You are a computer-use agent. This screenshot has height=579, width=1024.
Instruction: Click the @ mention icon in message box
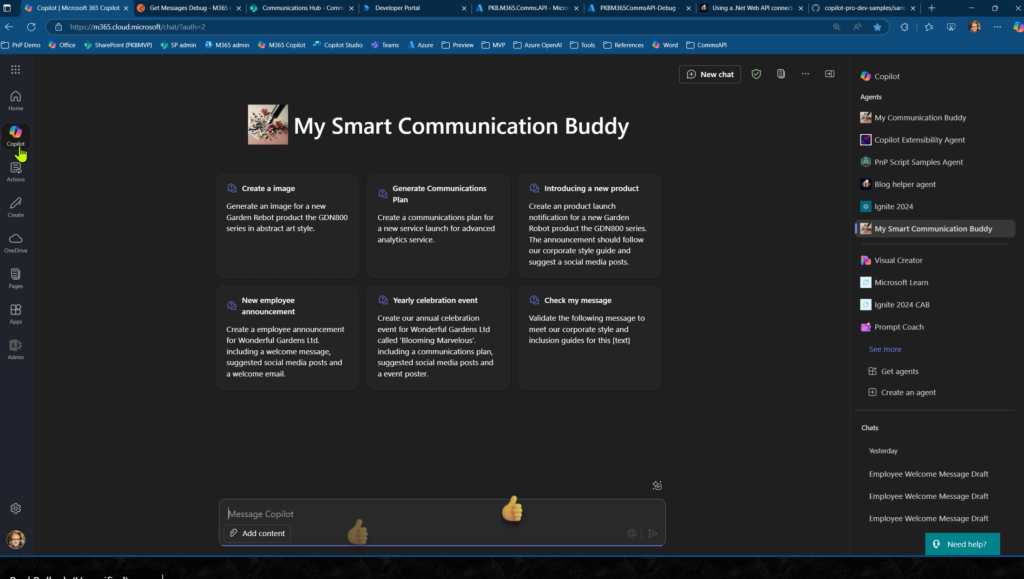click(632, 533)
